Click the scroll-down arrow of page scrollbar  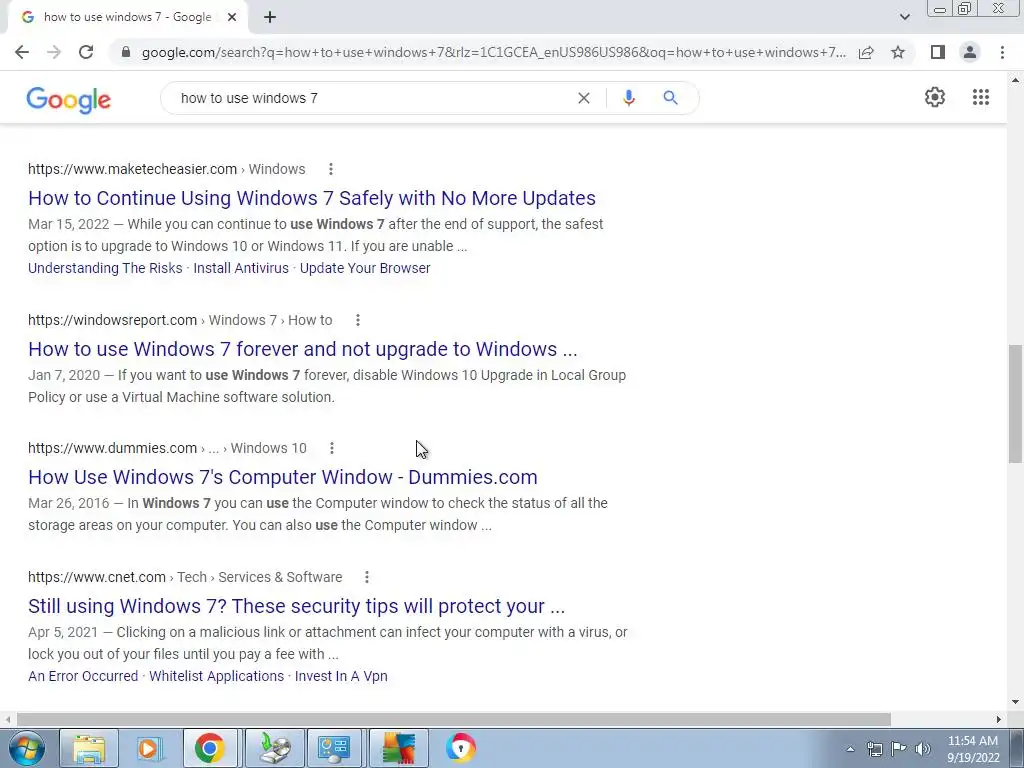[x=1016, y=703]
